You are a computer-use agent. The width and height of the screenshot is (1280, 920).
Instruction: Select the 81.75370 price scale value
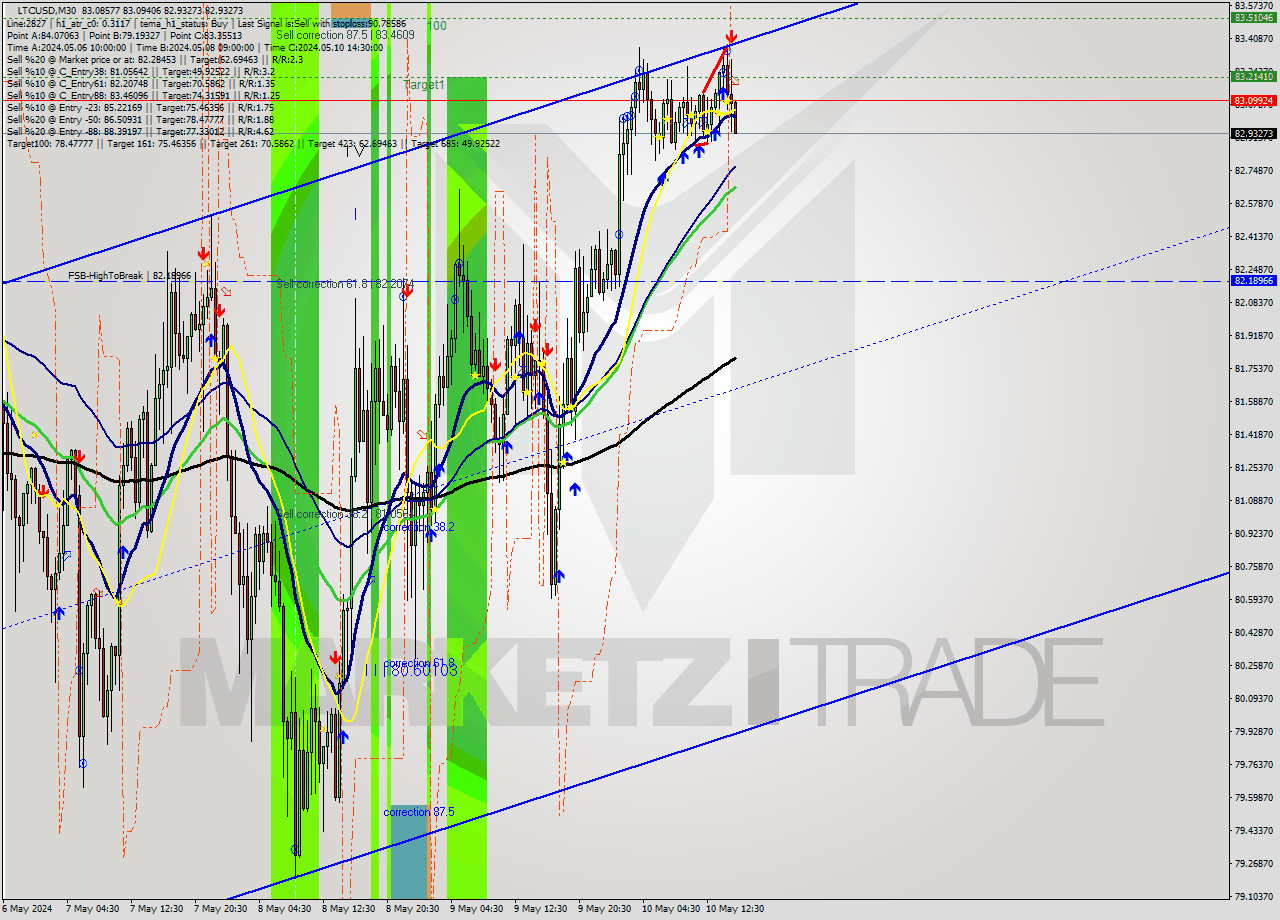click(x=1254, y=369)
